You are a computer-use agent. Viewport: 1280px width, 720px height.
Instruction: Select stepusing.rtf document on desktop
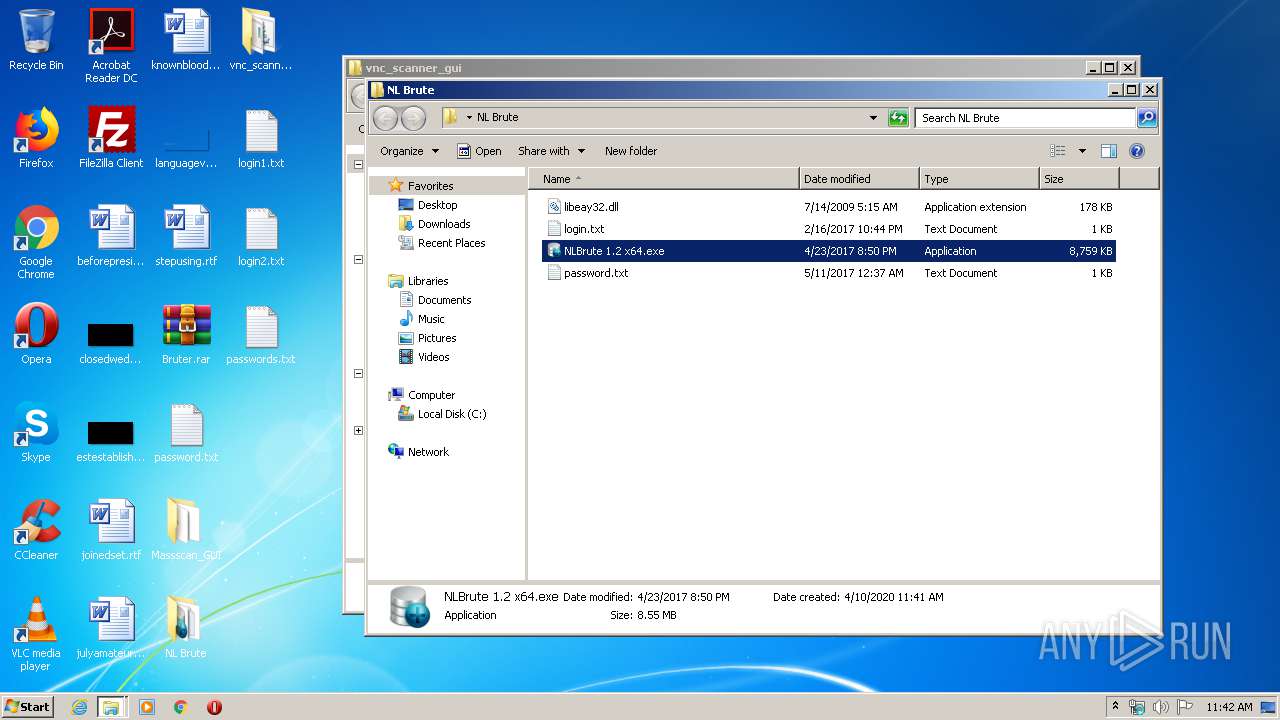pyautogui.click(x=186, y=236)
